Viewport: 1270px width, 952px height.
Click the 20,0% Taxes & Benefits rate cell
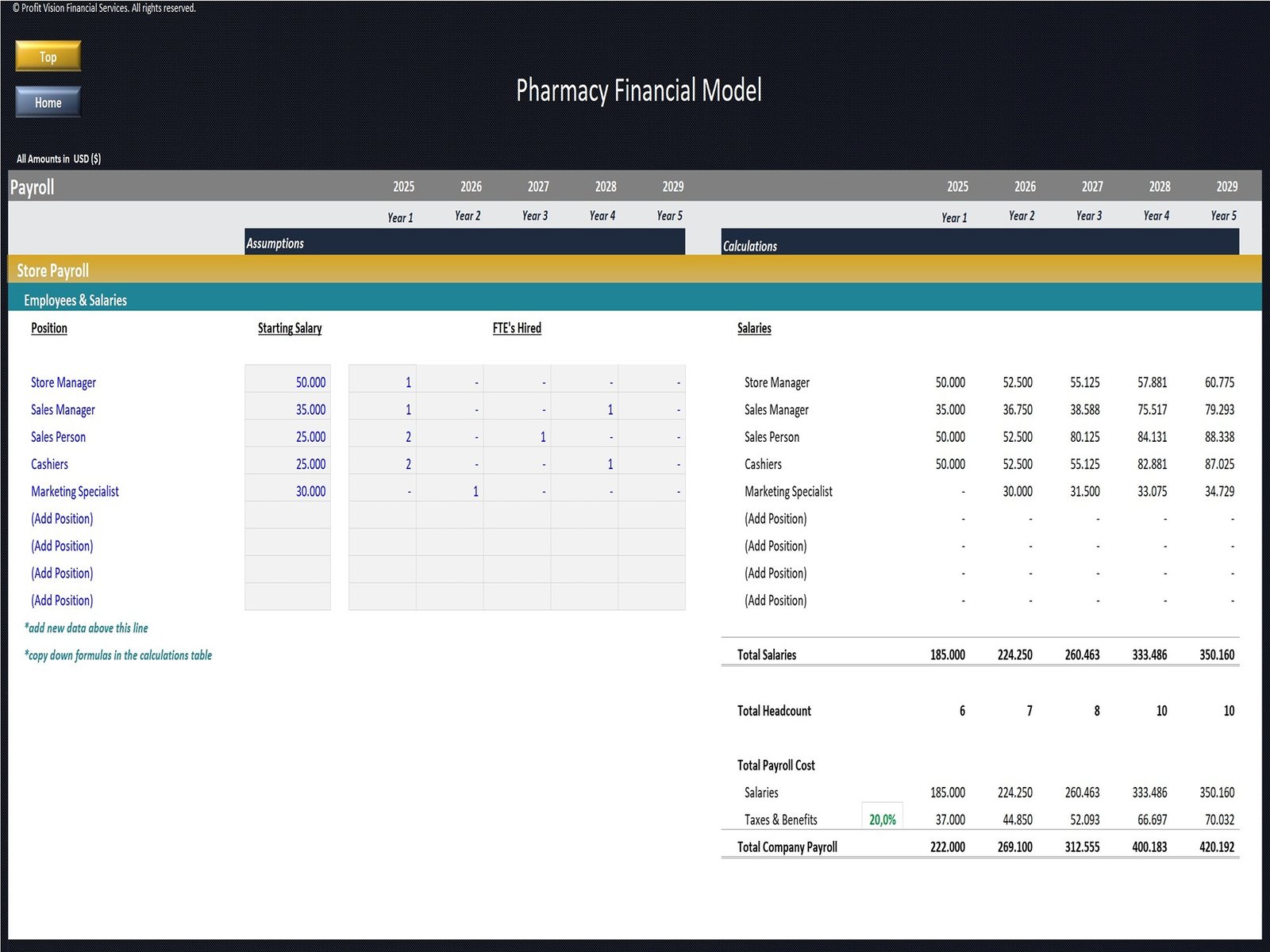(882, 820)
